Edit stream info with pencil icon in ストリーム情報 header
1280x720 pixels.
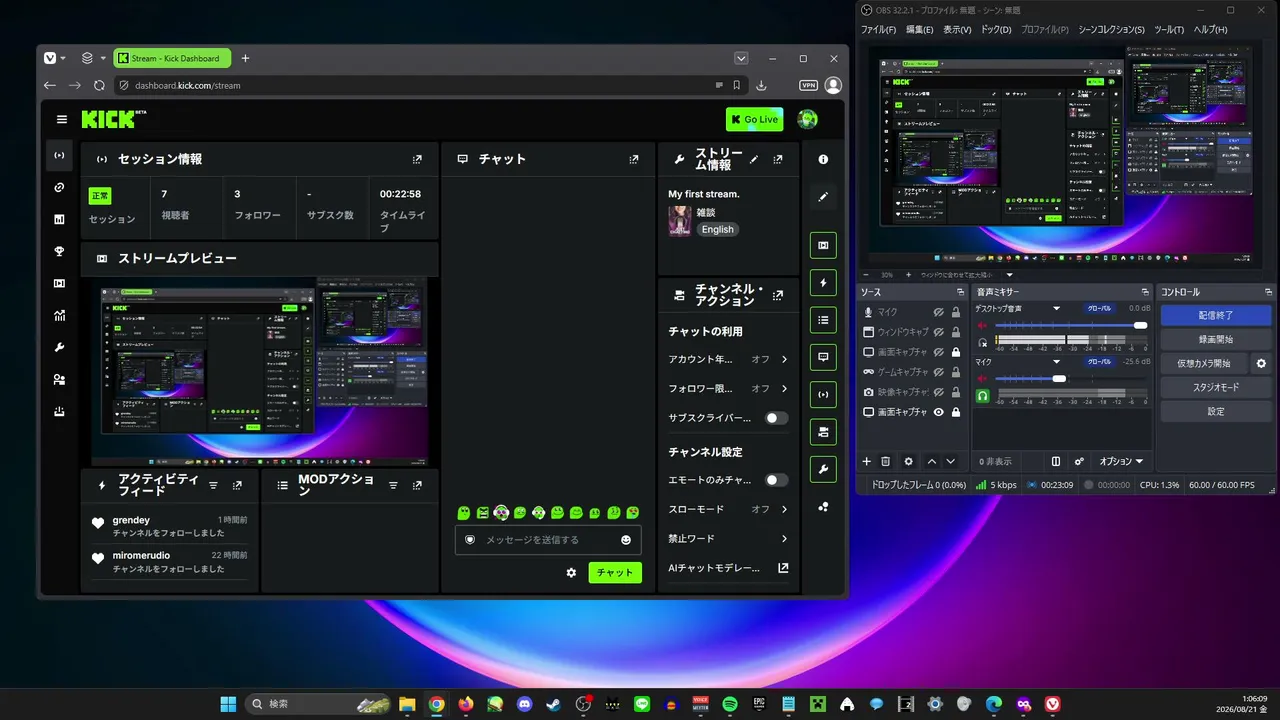point(754,159)
